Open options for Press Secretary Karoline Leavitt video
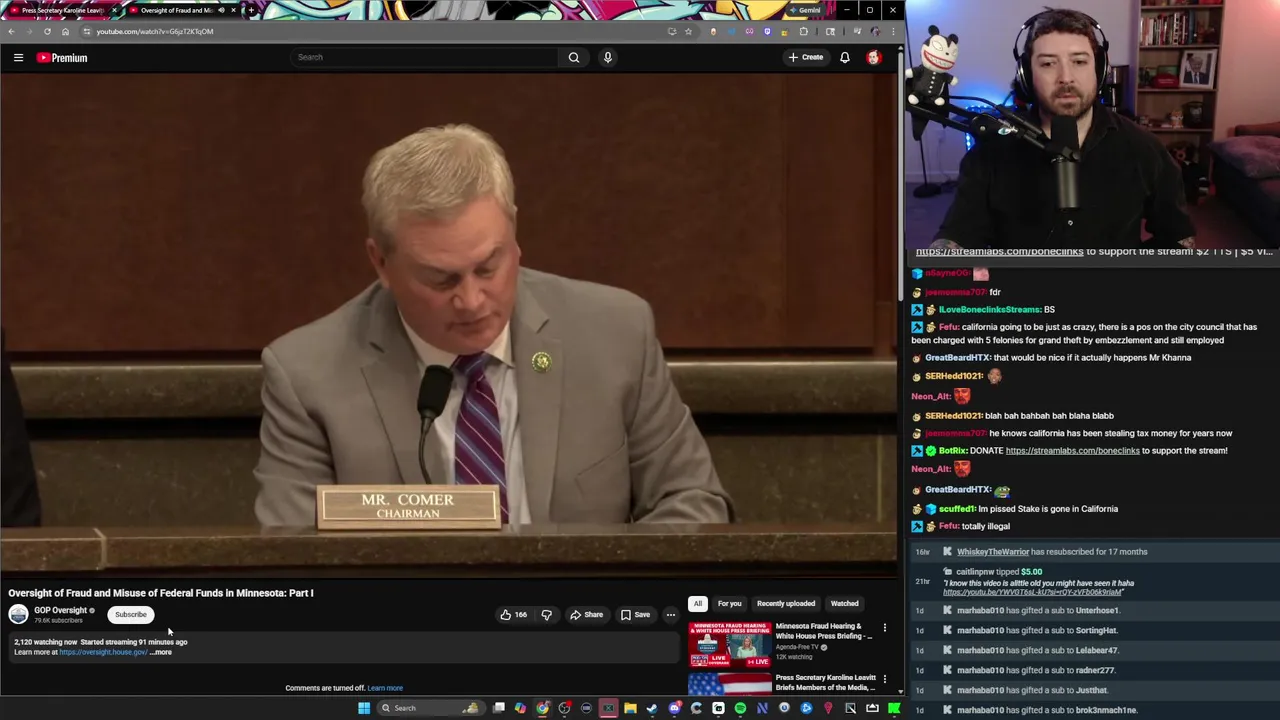This screenshot has height=720, width=1280. coord(884,679)
